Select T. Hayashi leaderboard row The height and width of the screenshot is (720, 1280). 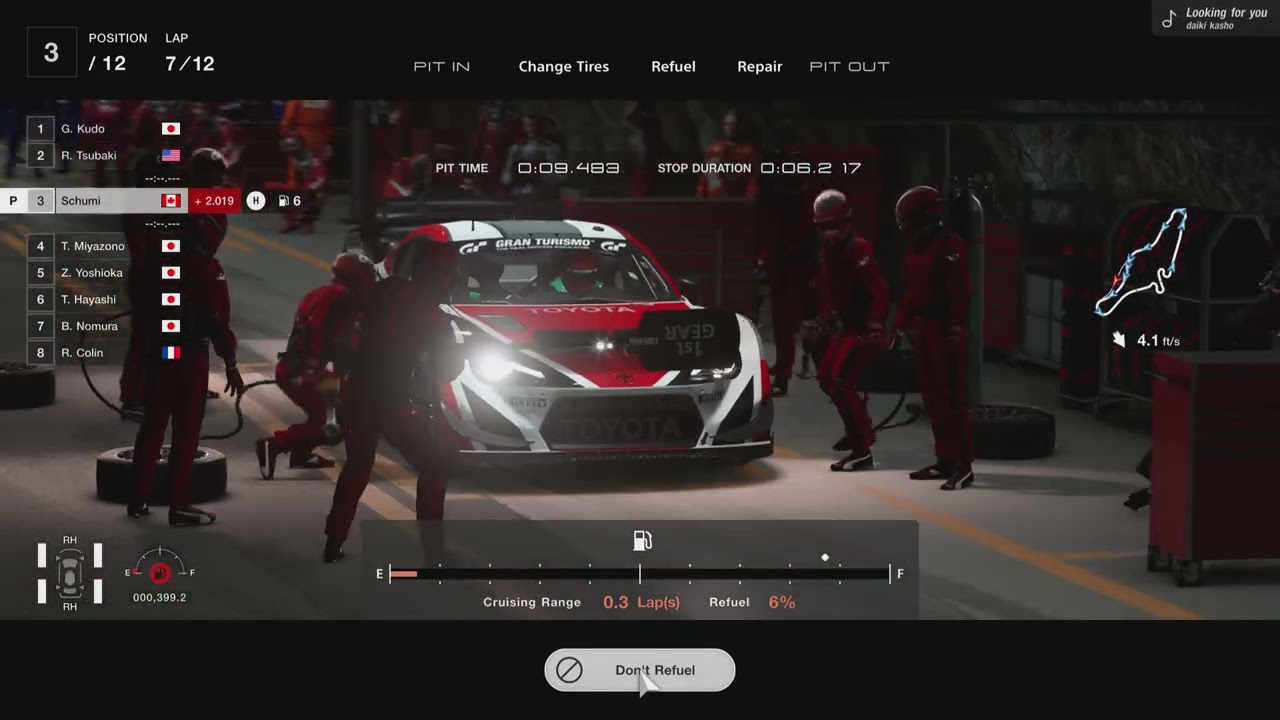tap(108, 299)
